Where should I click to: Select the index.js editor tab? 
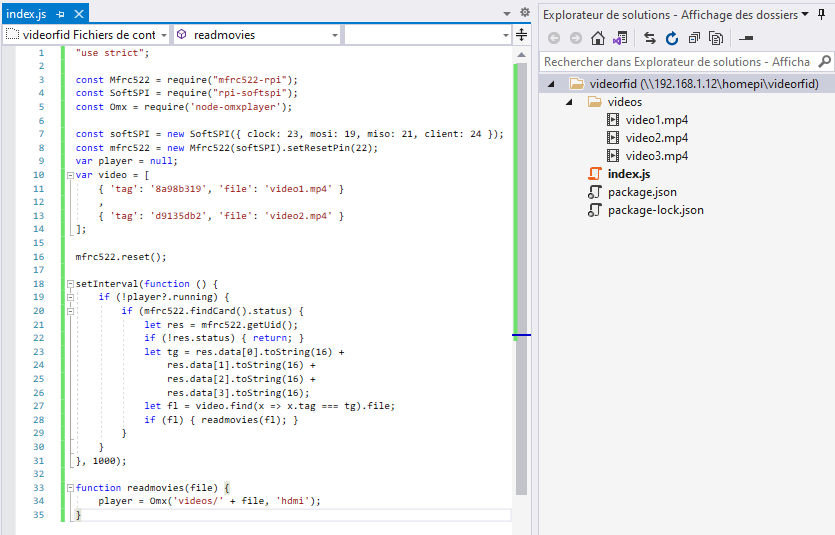point(27,14)
